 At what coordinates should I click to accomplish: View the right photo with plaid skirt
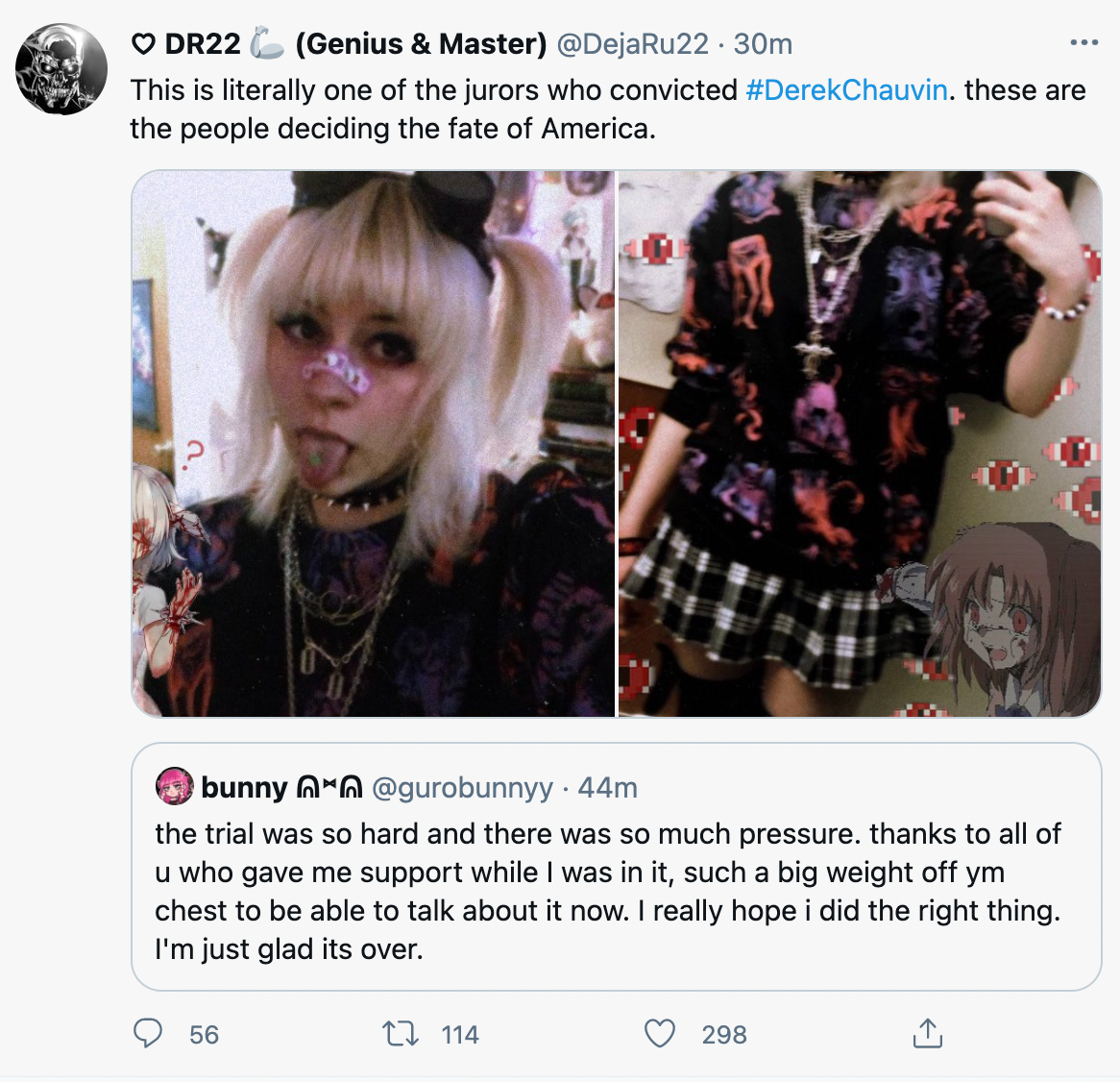pyautogui.click(x=860, y=443)
